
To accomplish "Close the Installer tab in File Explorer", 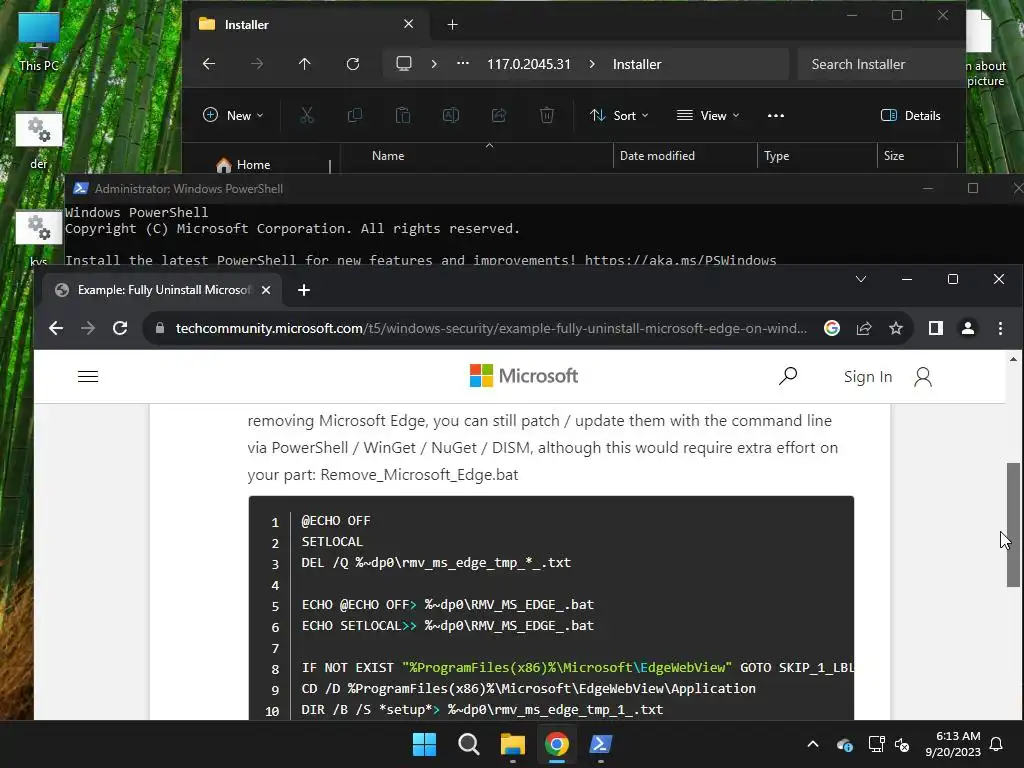I will (409, 24).
